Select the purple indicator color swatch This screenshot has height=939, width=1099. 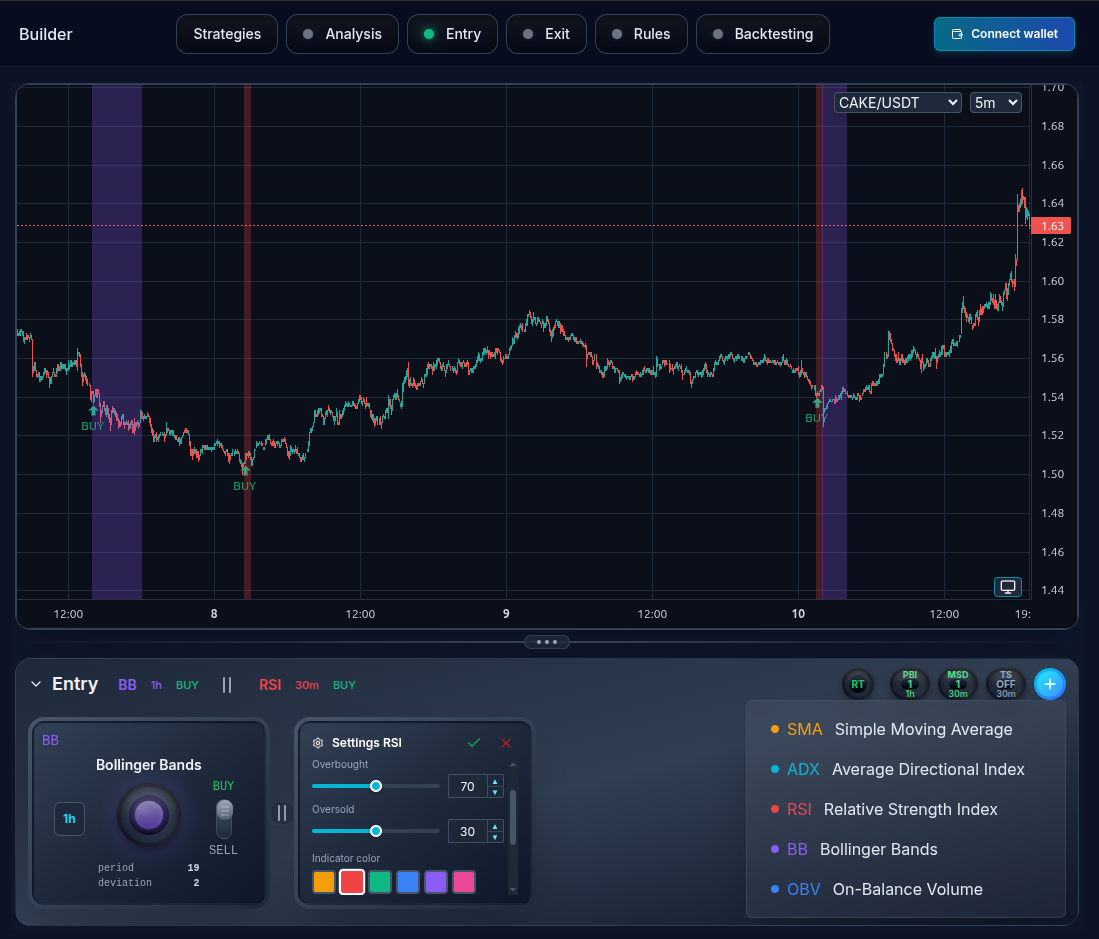pos(436,882)
